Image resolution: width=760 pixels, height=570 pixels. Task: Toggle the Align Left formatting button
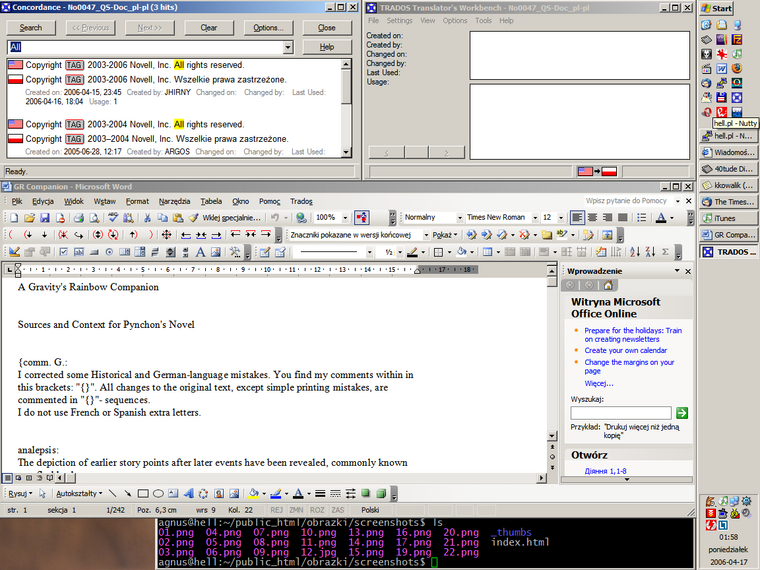(x=577, y=218)
